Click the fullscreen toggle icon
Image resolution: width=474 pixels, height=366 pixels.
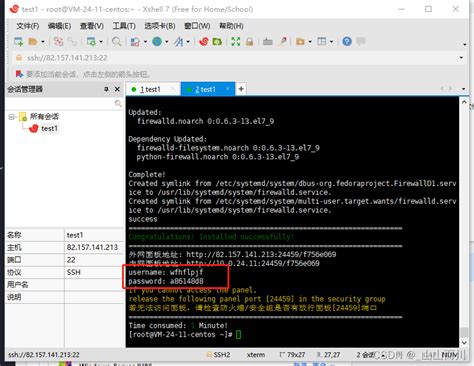point(236,42)
